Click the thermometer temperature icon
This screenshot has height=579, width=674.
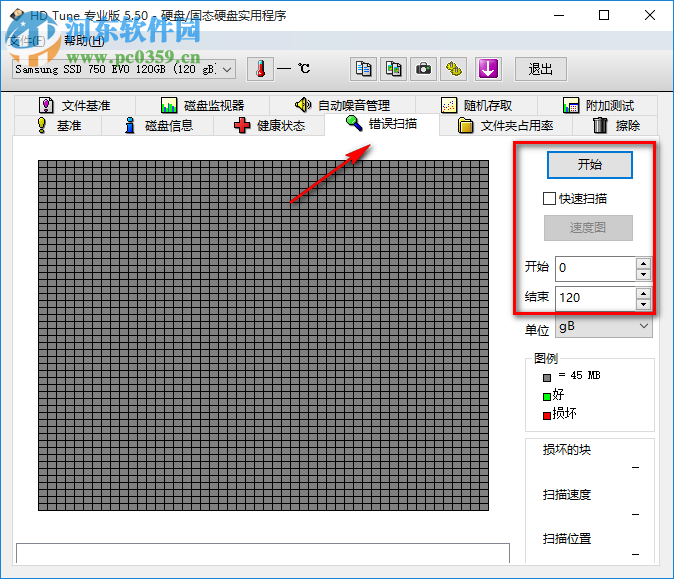pos(260,69)
